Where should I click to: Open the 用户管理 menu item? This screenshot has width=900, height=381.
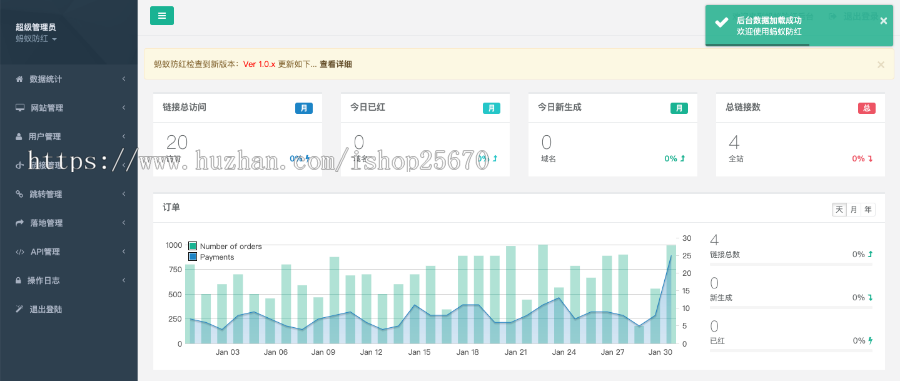point(69,137)
